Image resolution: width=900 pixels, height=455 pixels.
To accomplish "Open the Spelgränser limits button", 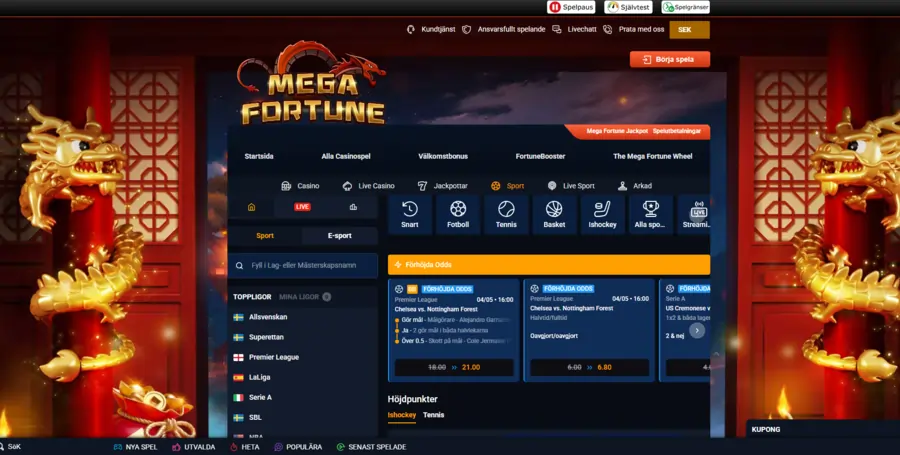I will pyautogui.click(x=685, y=7).
